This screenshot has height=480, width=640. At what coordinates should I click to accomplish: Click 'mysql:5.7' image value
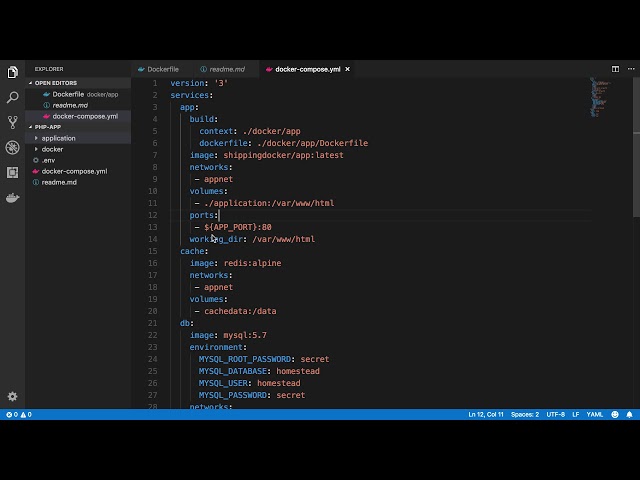pos(245,335)
